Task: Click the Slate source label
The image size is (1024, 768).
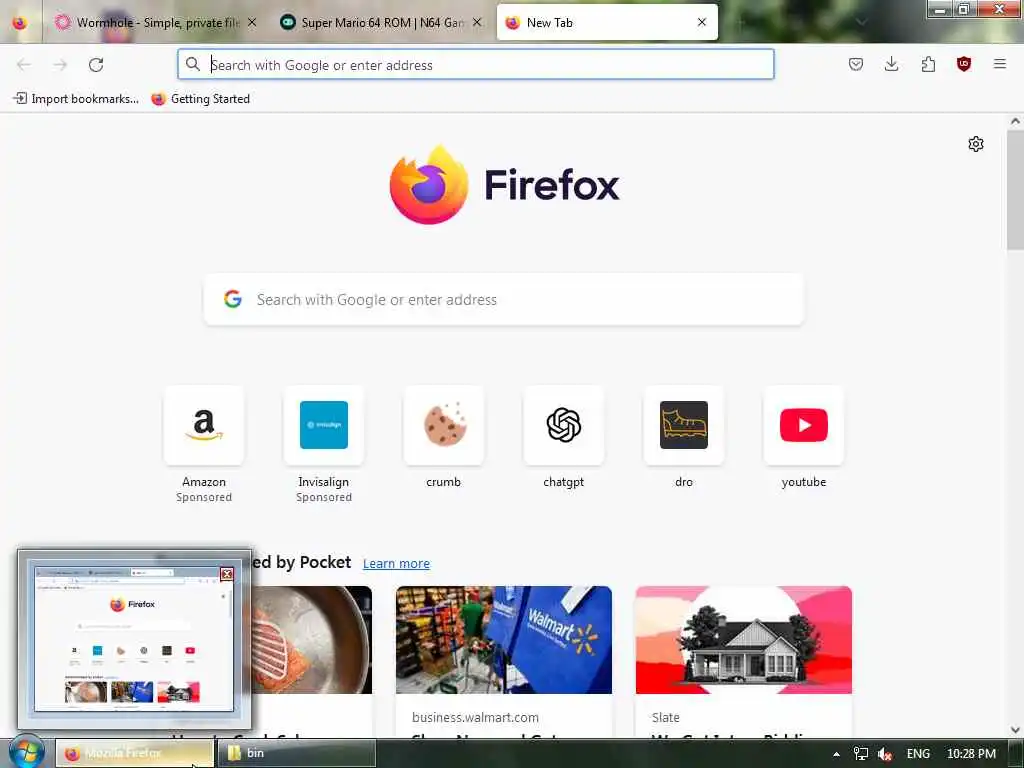Action: coord(665,717)
